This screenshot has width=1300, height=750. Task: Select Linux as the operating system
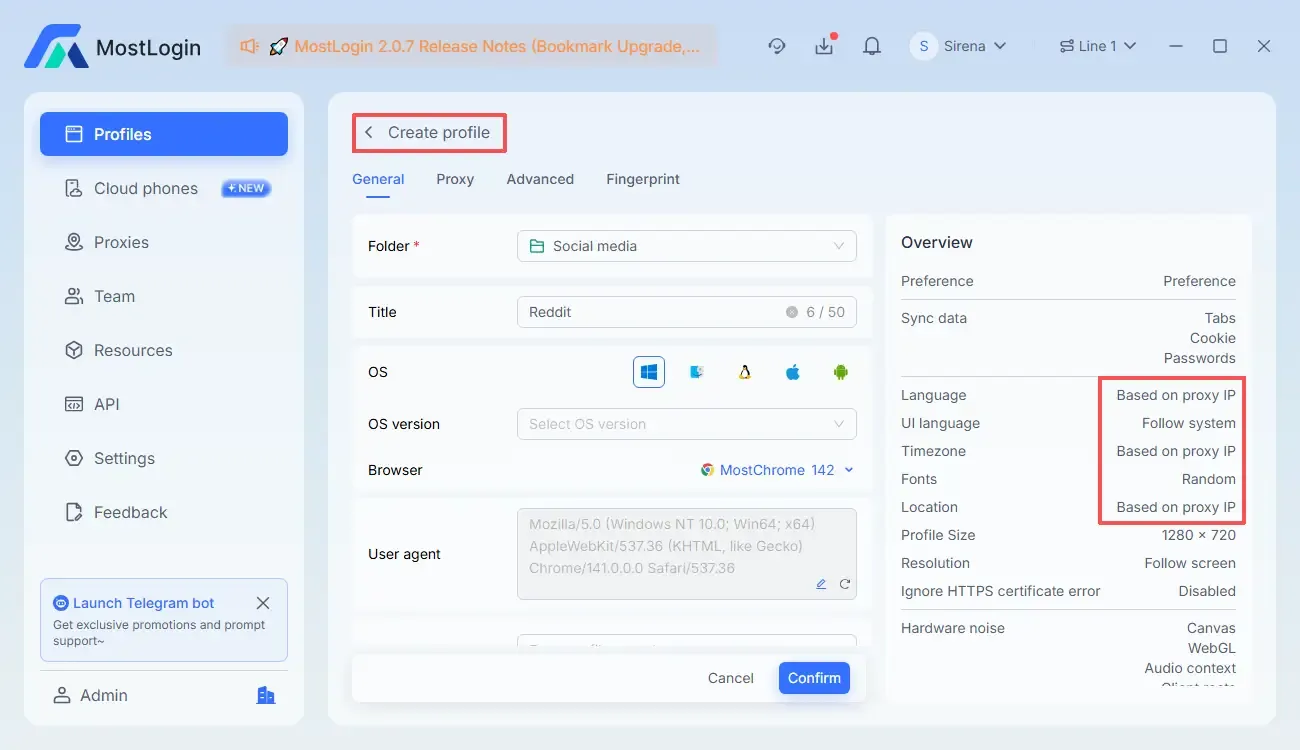coord(745,371)
